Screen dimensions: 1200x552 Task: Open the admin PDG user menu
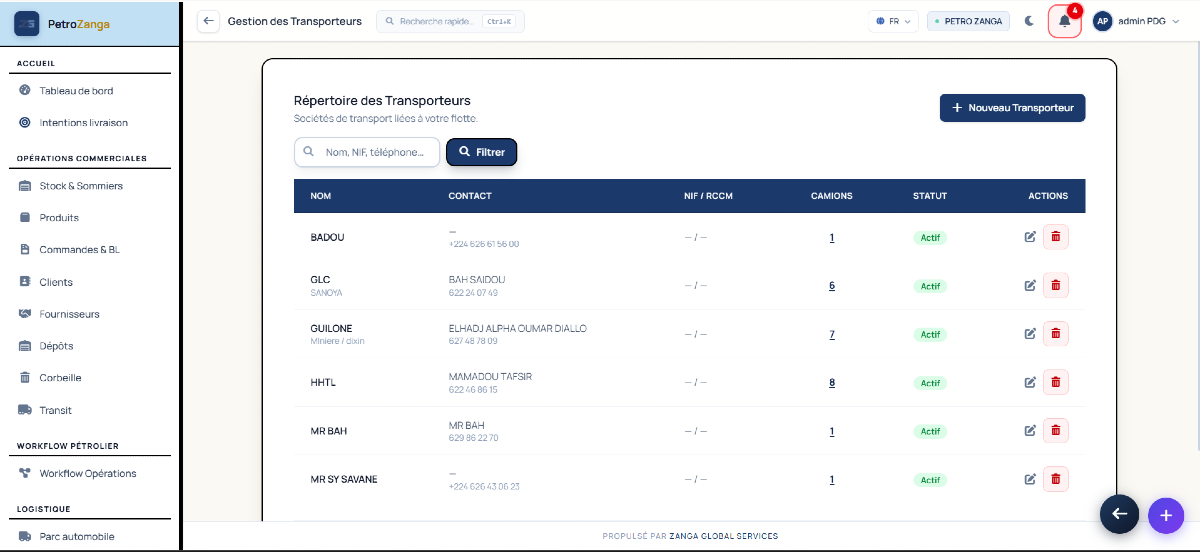tap(1140, 21)
